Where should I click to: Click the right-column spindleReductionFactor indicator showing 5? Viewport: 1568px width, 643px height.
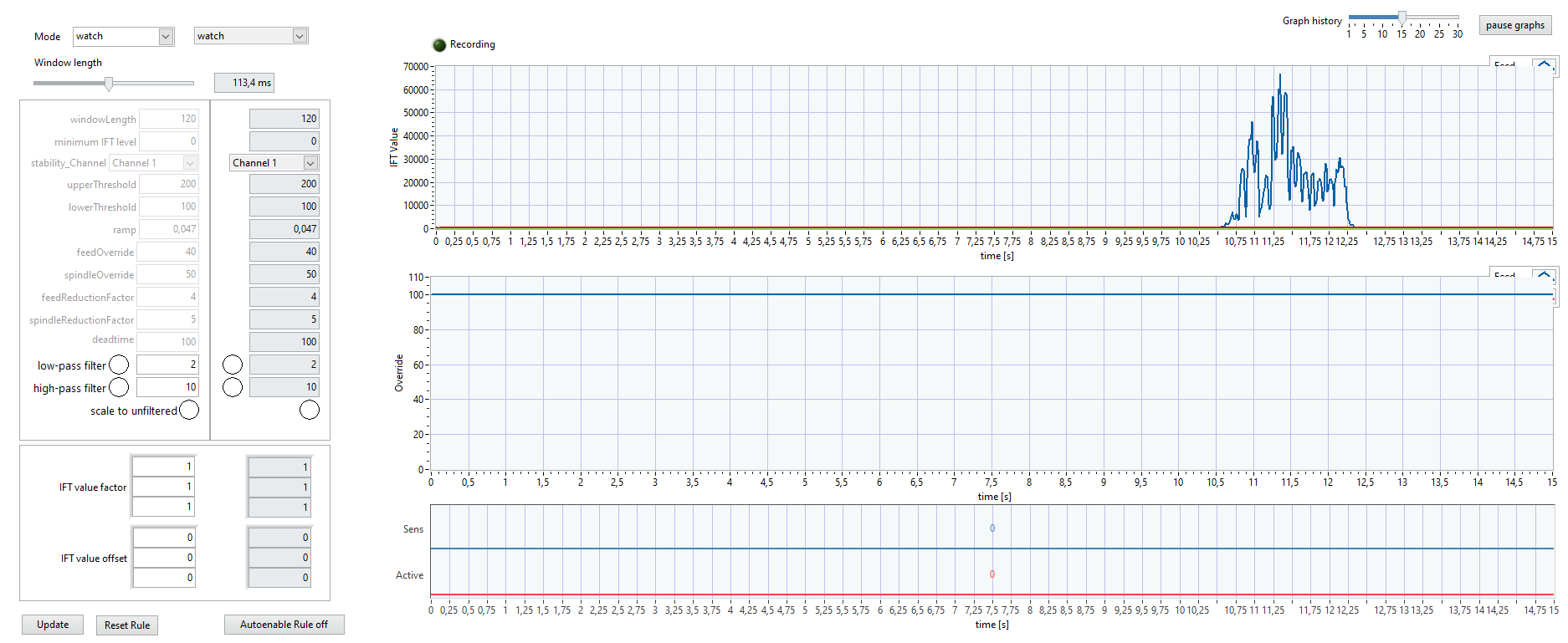[284, 319]
